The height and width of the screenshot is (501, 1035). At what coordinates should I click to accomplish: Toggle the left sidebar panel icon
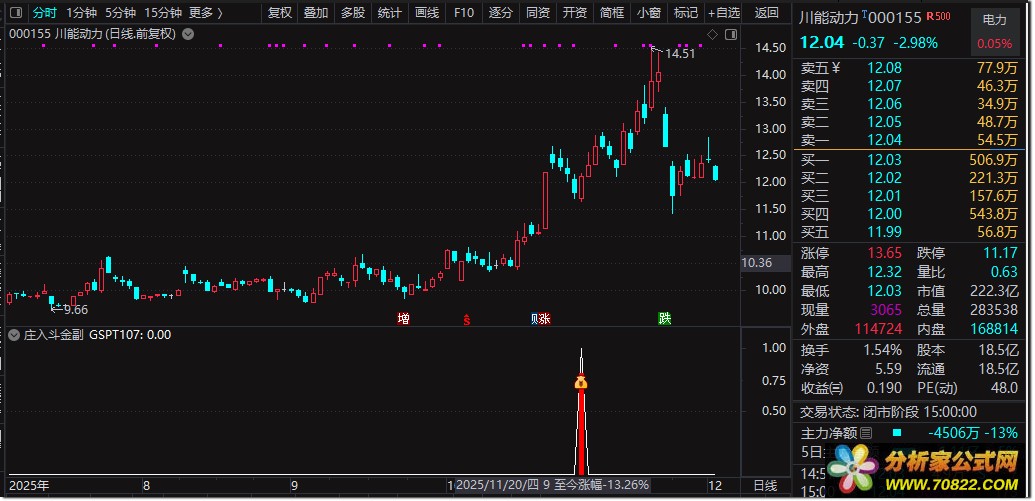[x=17, y=13]
